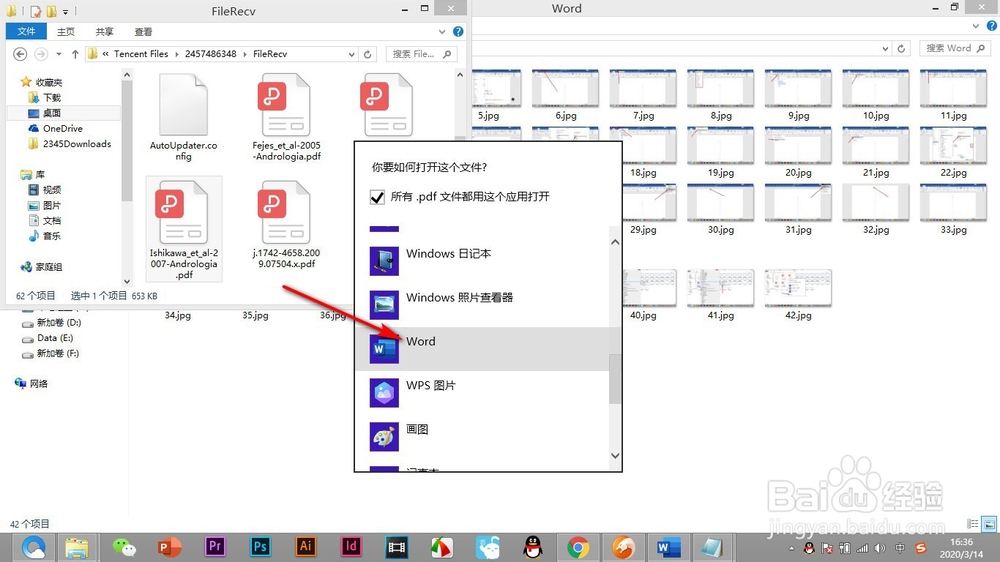
Task: Focus the 搜索 File search box
Action: click(x=421, y=54)
